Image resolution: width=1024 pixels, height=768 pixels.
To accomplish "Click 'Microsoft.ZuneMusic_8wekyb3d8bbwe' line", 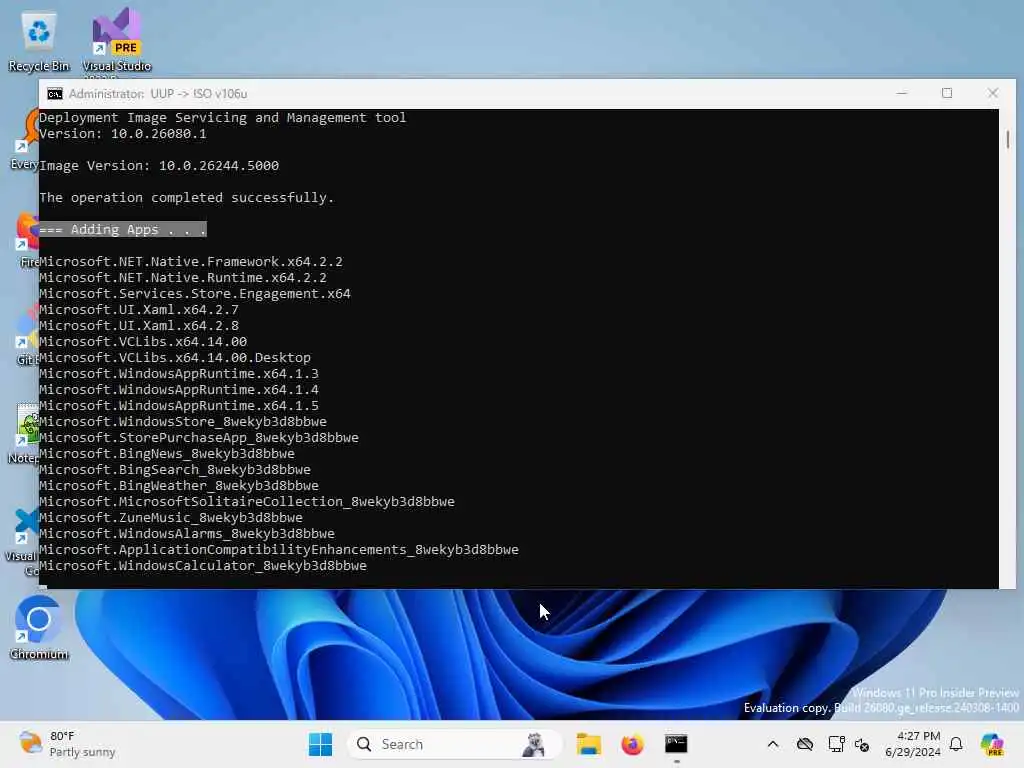I will tap(171, 518).
